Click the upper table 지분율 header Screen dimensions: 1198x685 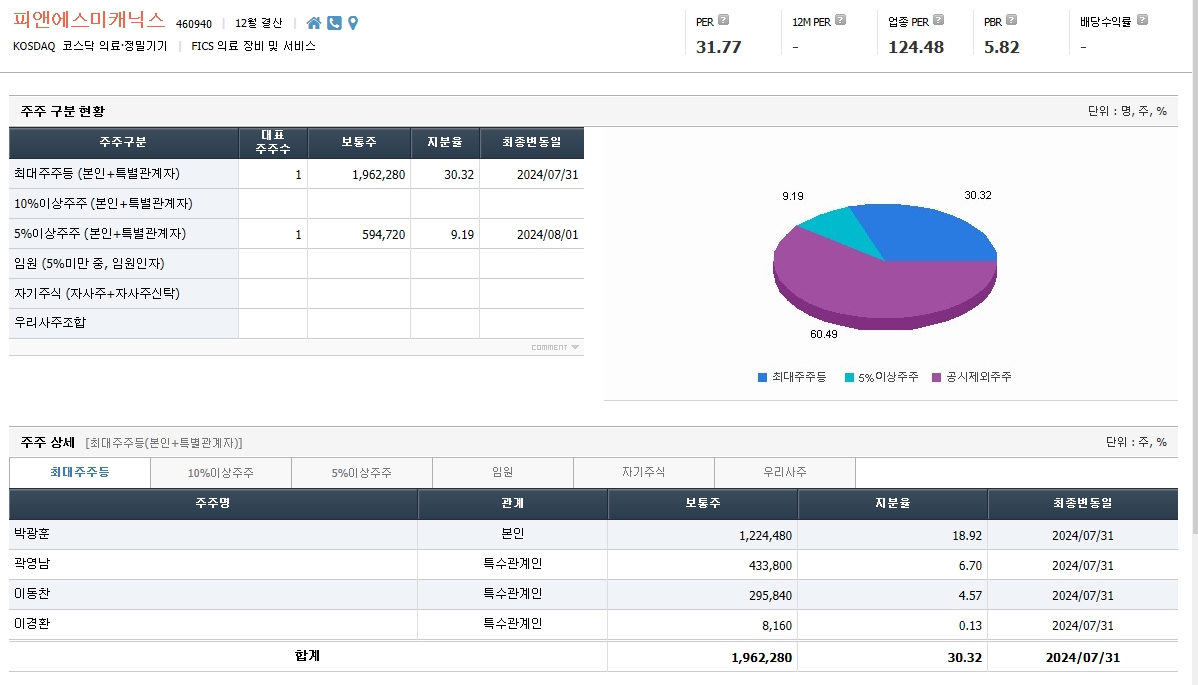pyautogui.click(x=445, y=143)
